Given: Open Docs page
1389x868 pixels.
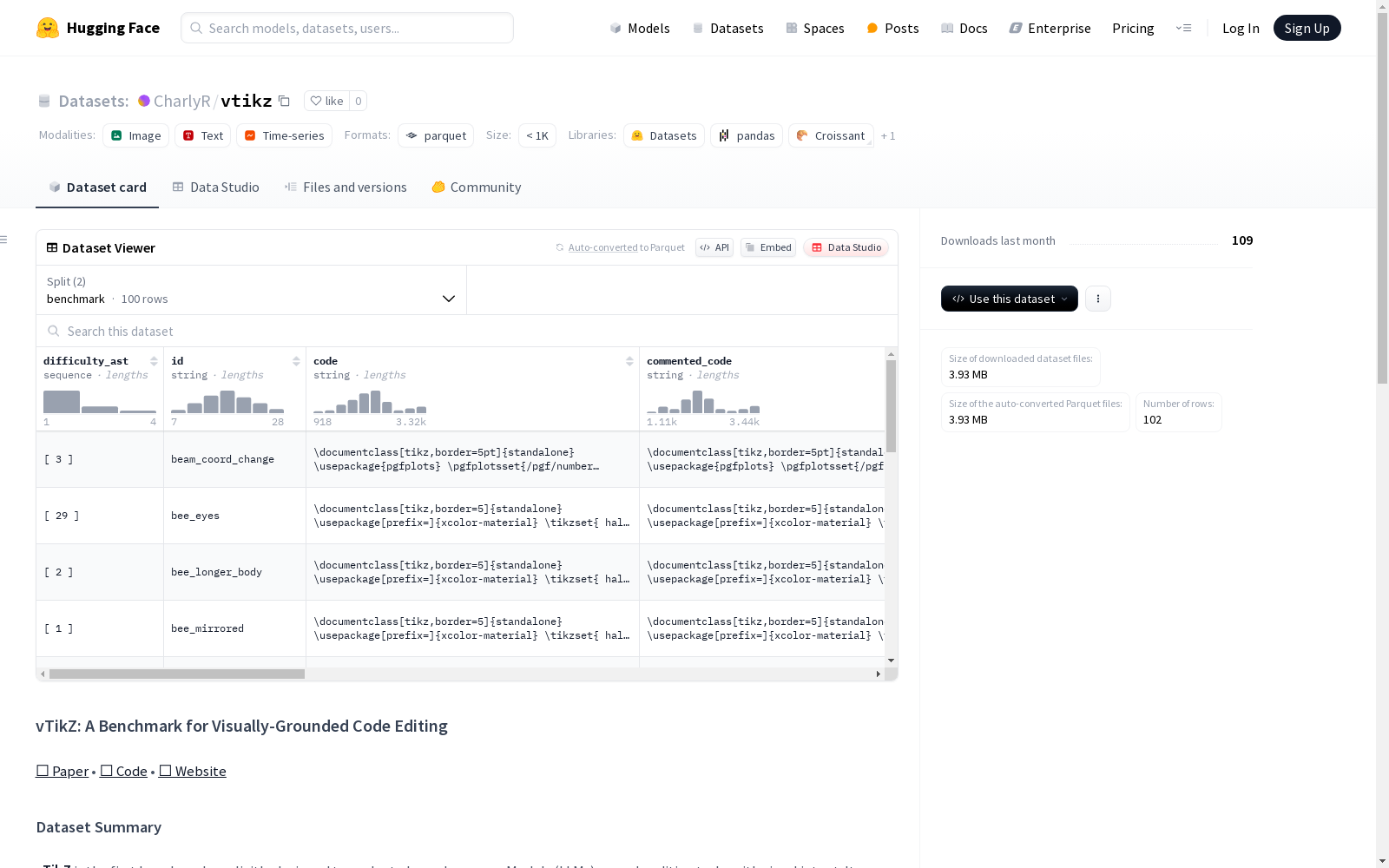Looking at the screenshot, I should click(x=964, y=28).
